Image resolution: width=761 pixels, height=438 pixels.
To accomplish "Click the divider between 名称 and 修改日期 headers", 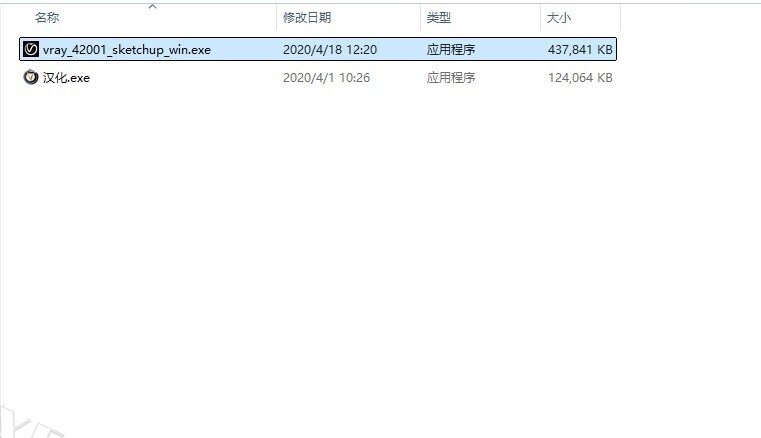I will tap(276, 18).
